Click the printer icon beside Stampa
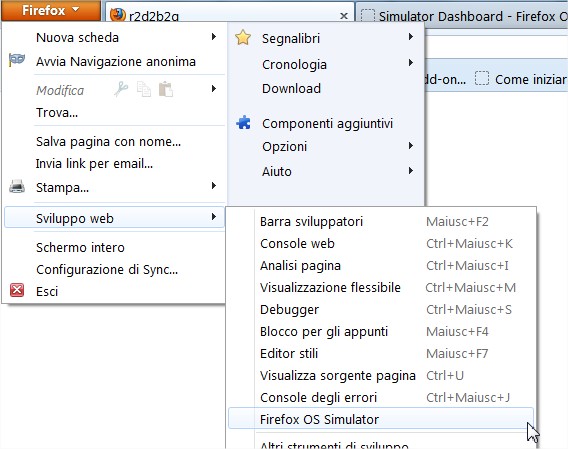568x449 pixels. pos(17,186)
